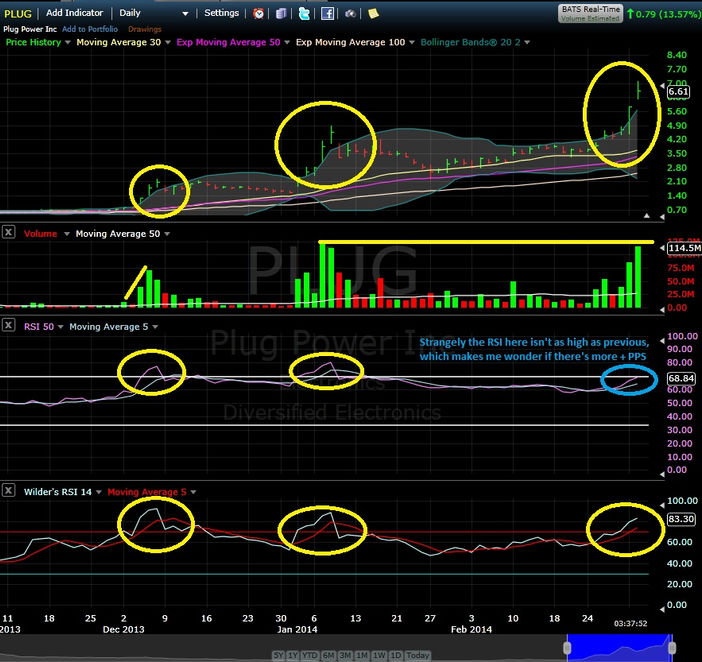This screenshot has height=662, width=702.
Task: Click the 114.5M volume value label
Action: coord(684,248)
